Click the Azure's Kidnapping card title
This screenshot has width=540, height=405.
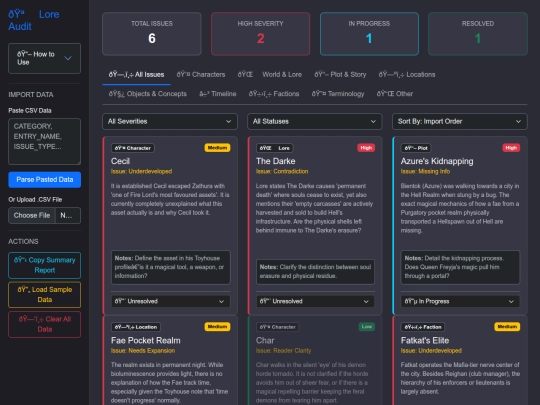[437, 161]
